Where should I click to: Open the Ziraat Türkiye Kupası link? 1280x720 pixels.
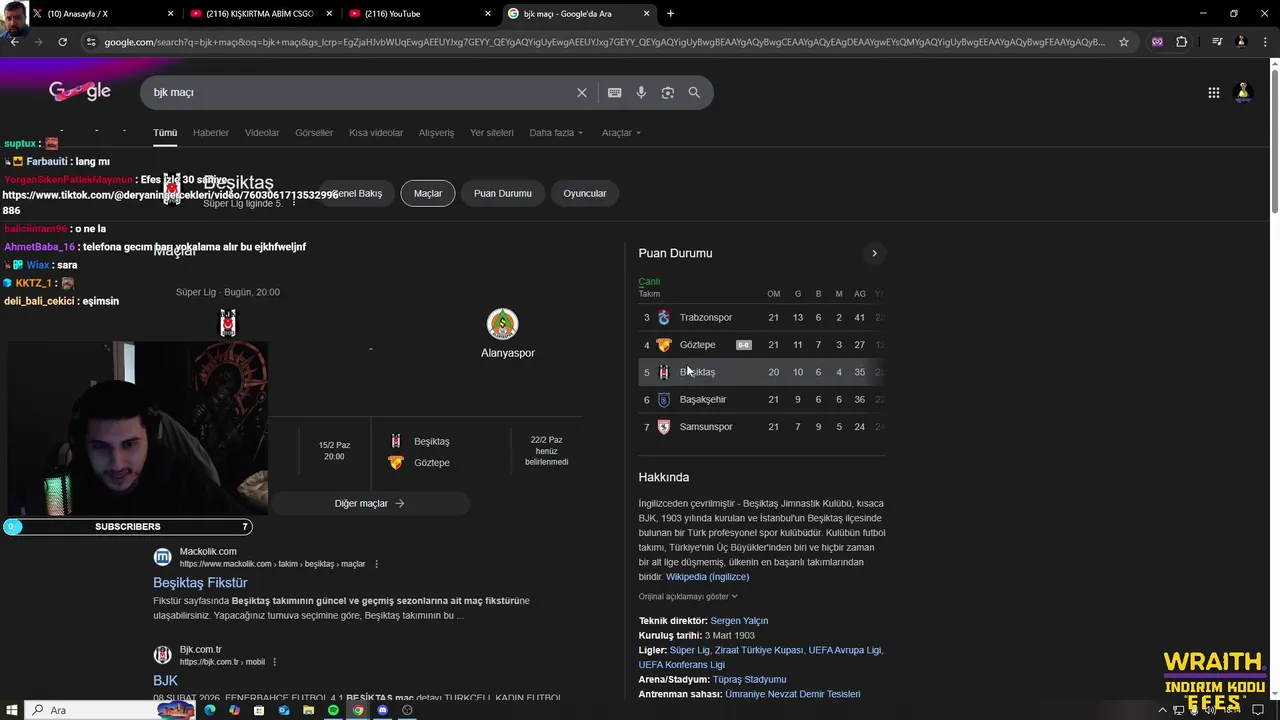[759, 650]
